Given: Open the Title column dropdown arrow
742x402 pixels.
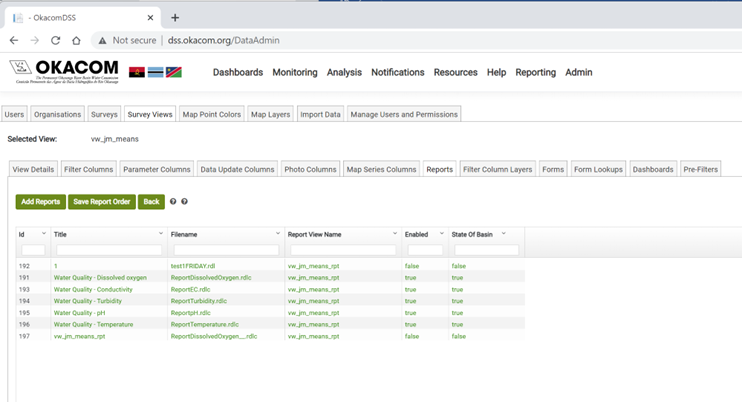Looking at the screenshot, I should [x=161, y=234].
